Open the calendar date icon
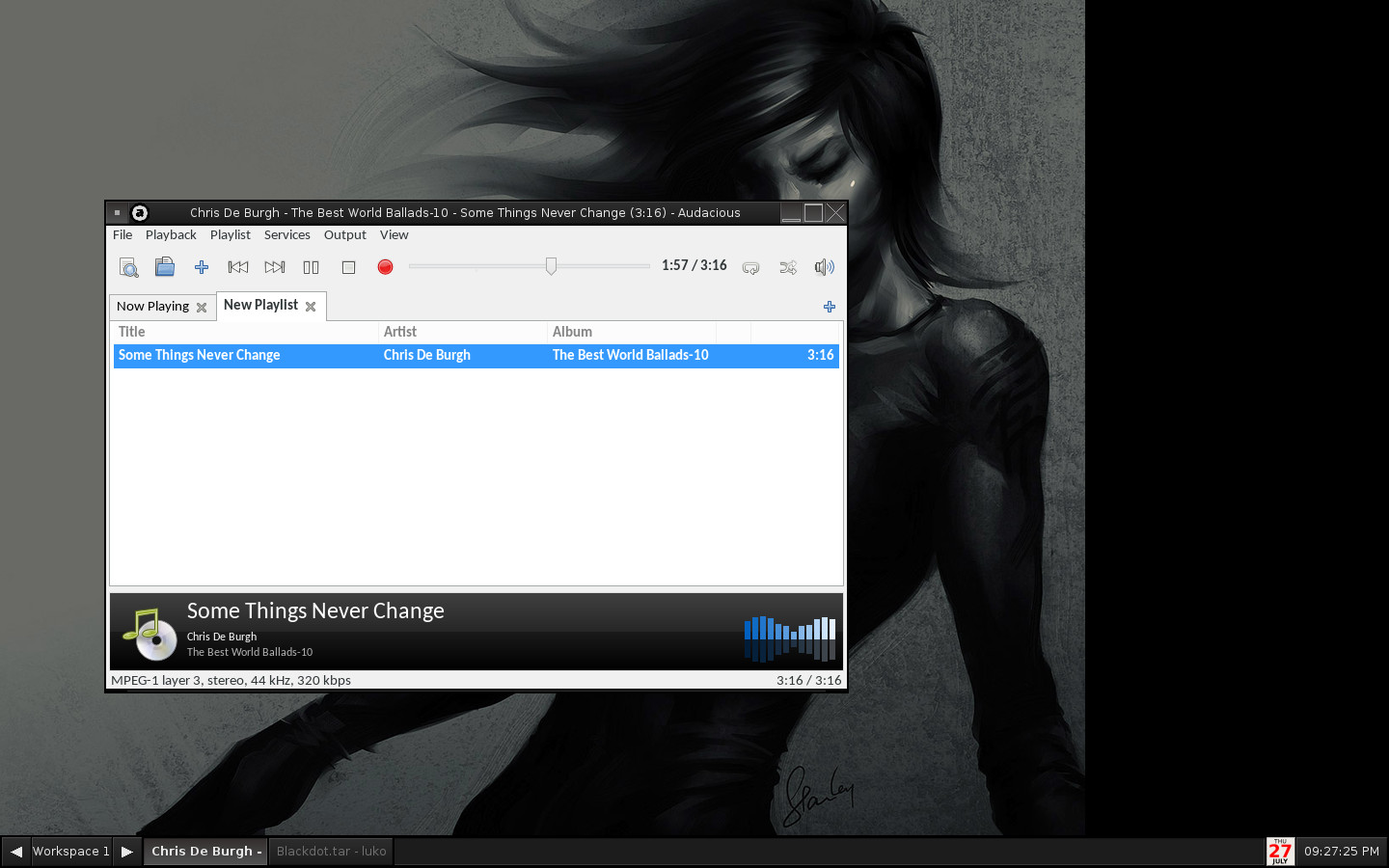 (x=1280, y=852)
